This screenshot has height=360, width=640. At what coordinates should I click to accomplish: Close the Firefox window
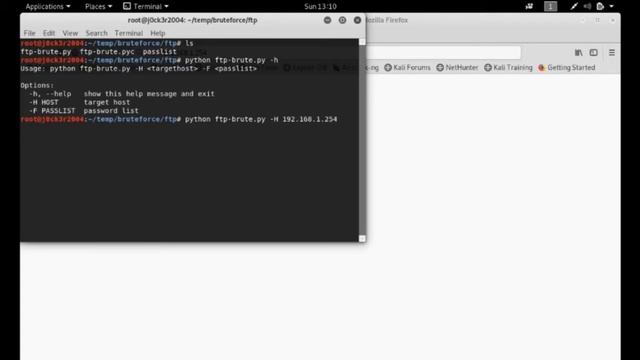612,20
